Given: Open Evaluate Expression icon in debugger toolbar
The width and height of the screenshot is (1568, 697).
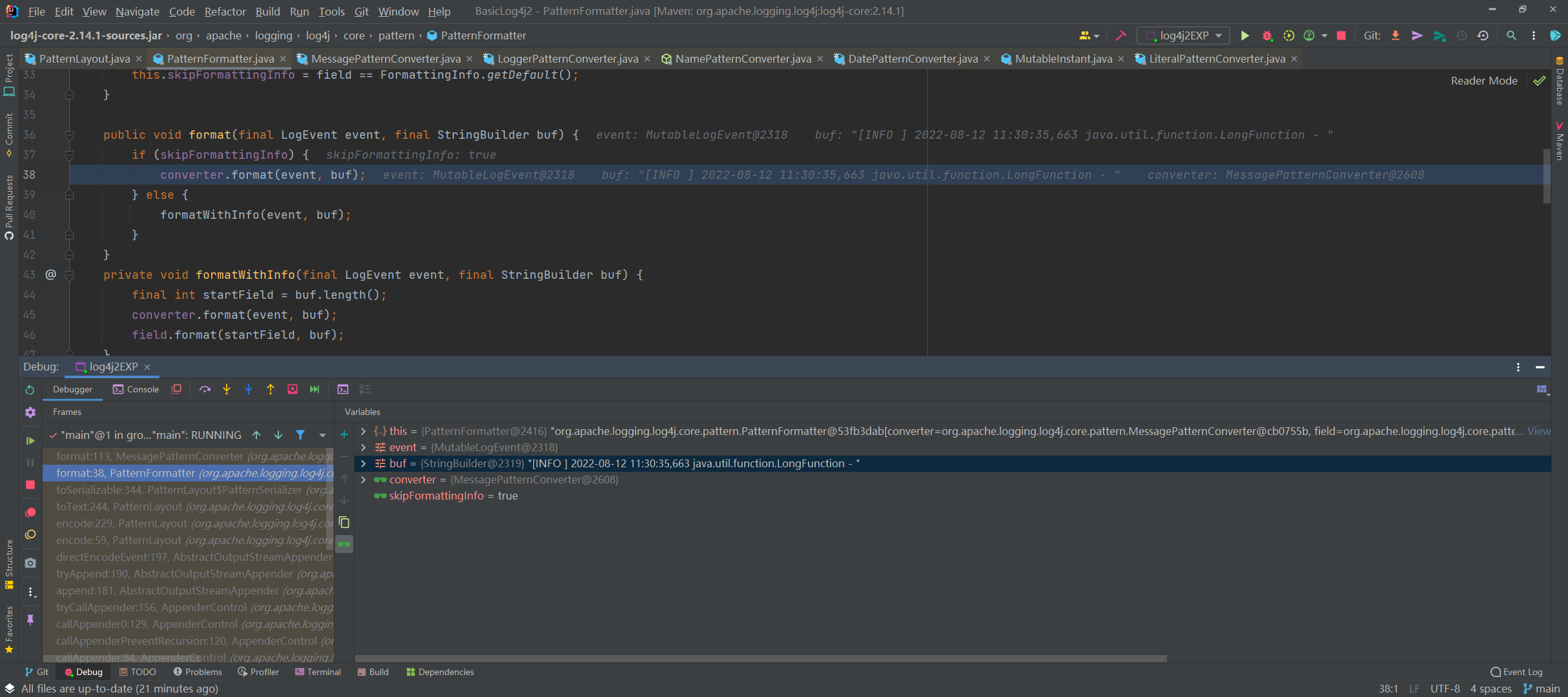Looking at the screenshot, I should [x=343, y=389].
